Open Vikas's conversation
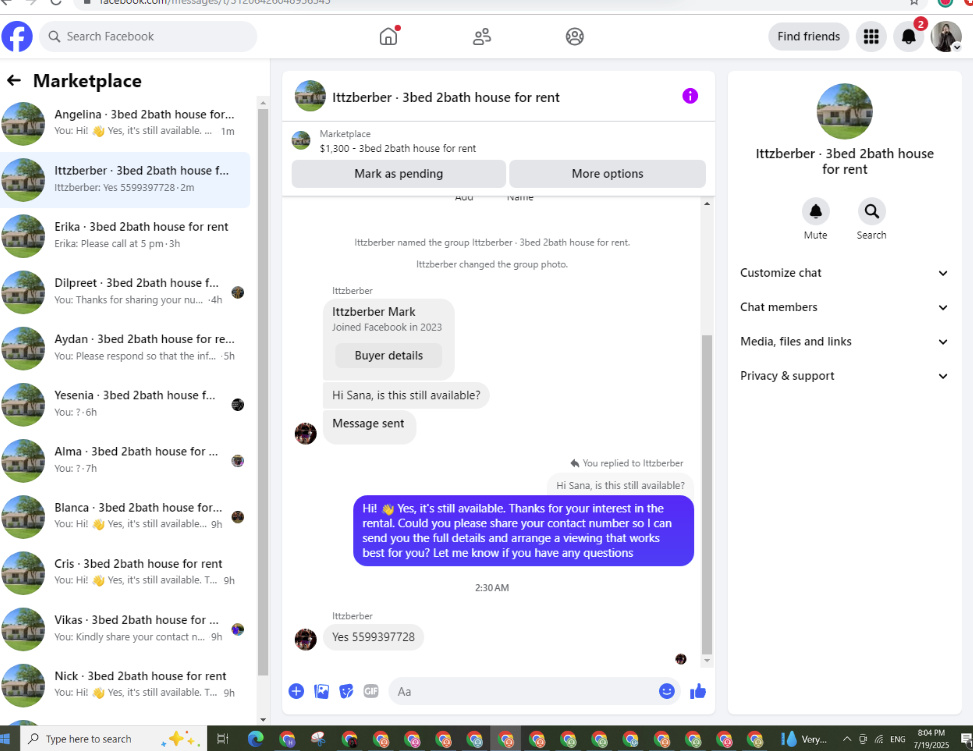 pyautogui.click(x=125, y=629)
